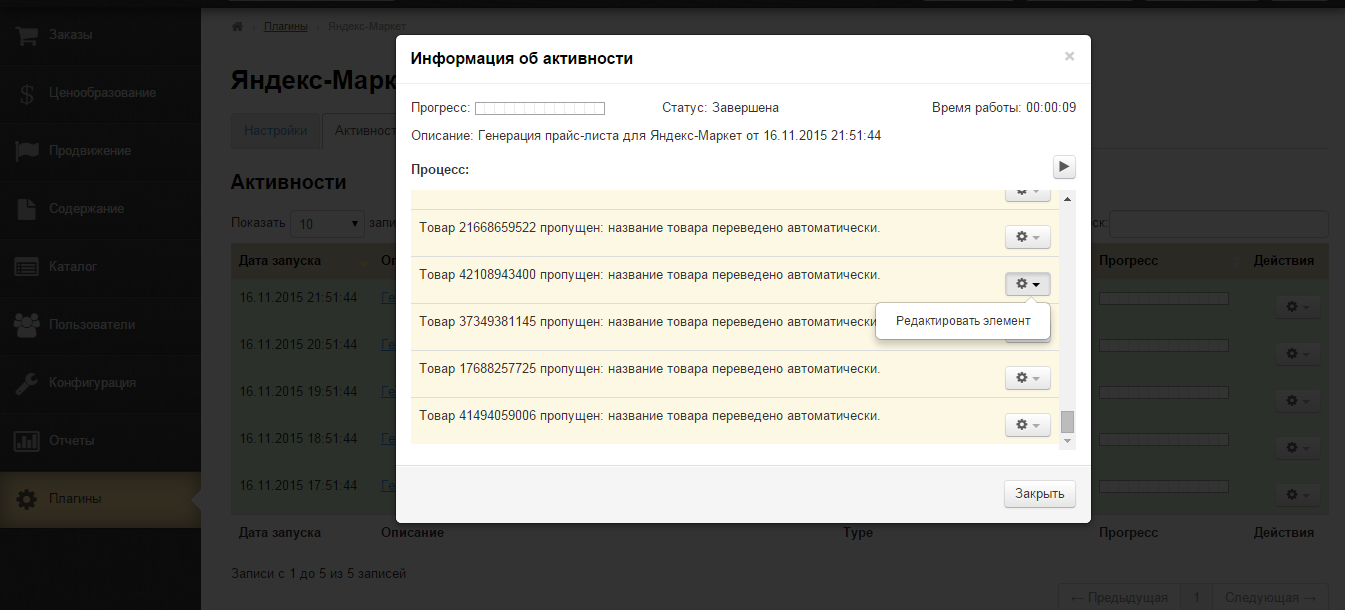Screen dimensions: 1345x610
Task: Click the dialog title "Информация об активности"
Action: coord(522,59)
